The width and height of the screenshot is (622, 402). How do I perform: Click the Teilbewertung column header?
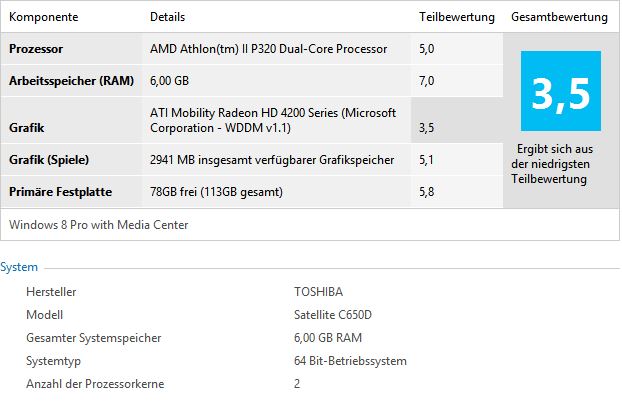tap(457, 17)
